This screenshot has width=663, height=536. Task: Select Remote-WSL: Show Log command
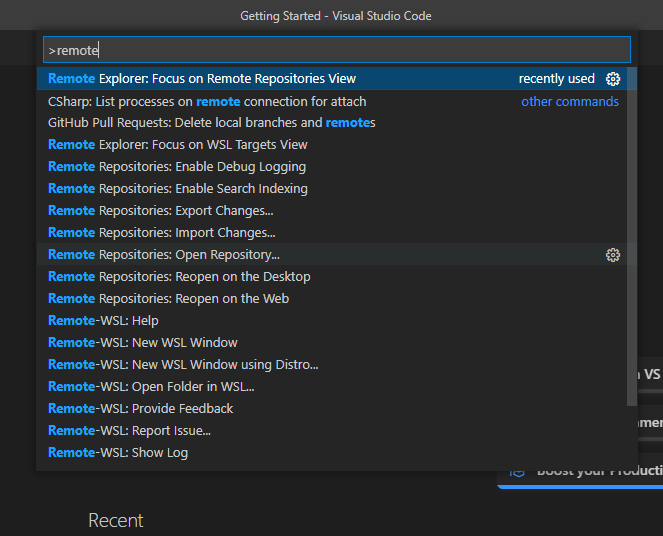click(118, 453)
